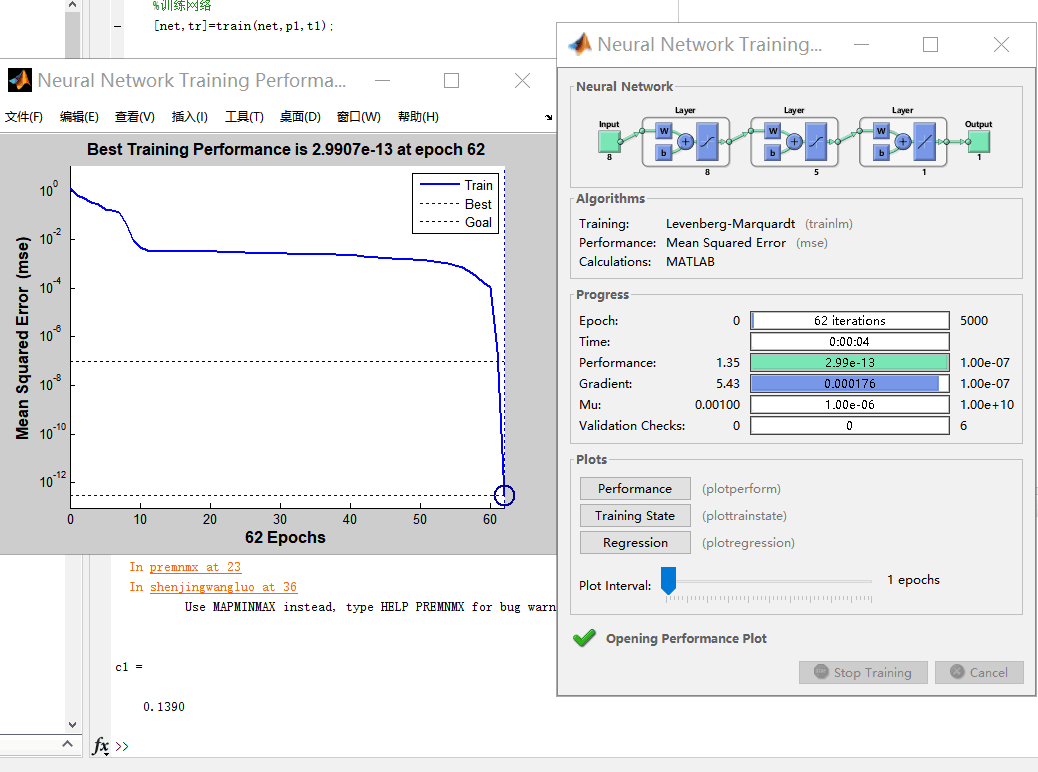Click the green Input block in network diagram
1038x772 pixels.
608,141
